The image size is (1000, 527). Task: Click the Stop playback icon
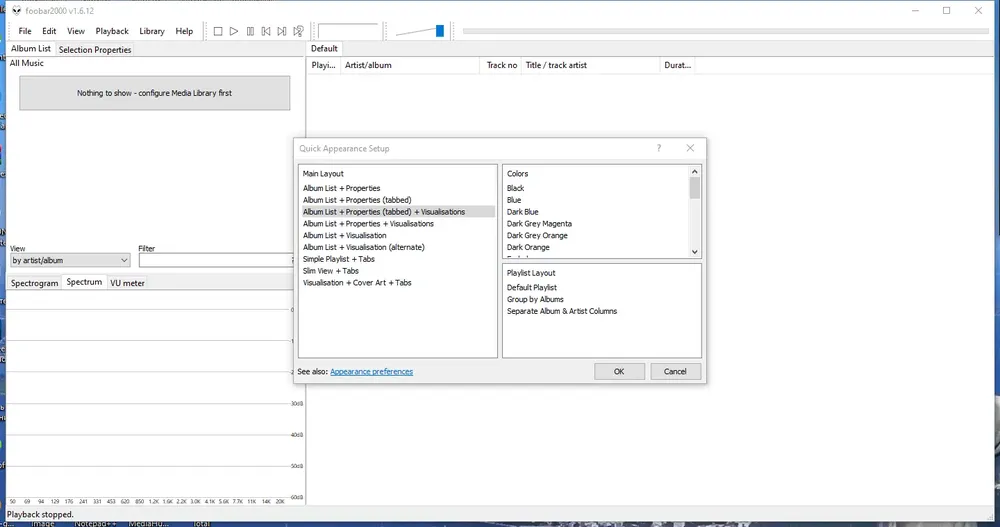tap(218, 31)
